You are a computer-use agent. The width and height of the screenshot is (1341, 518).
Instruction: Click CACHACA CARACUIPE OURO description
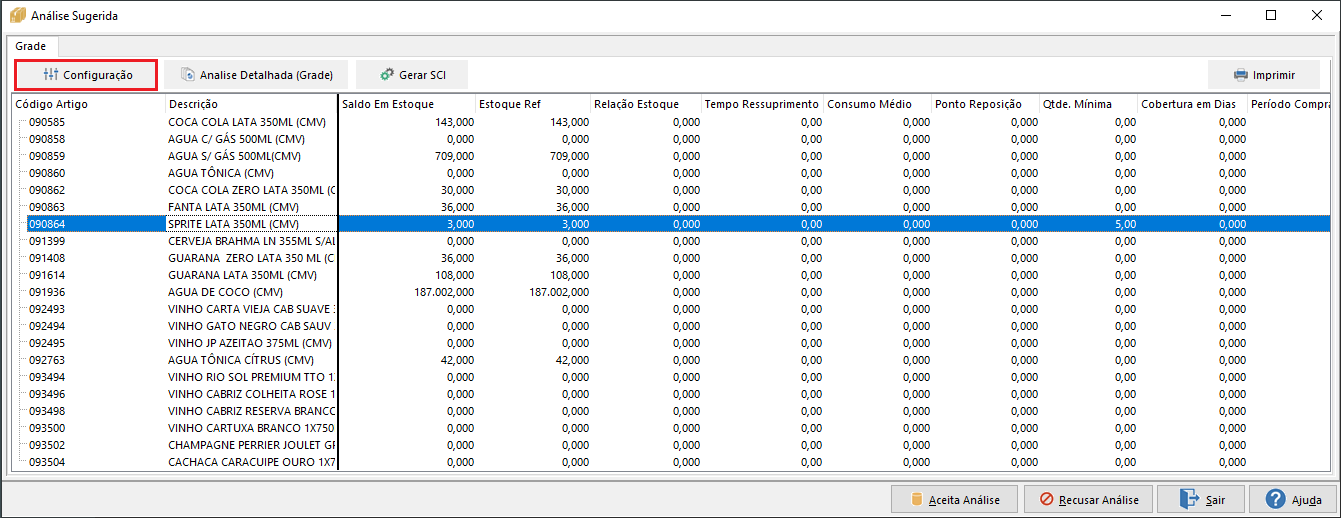point(252,462)
